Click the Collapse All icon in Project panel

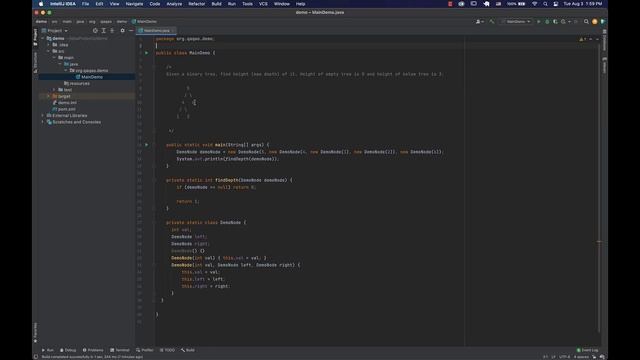click(112, 31)
